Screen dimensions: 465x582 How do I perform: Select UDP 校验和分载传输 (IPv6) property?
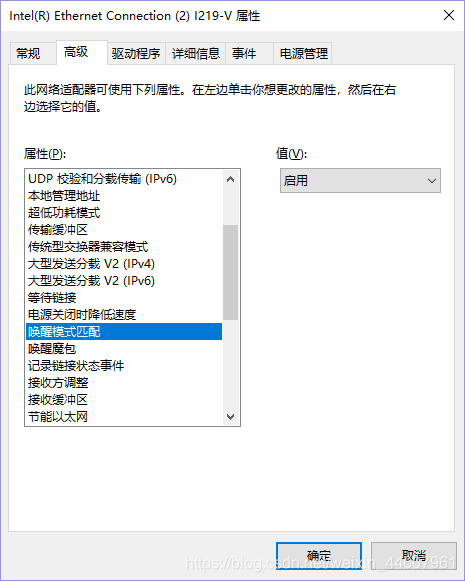(124, 179)
